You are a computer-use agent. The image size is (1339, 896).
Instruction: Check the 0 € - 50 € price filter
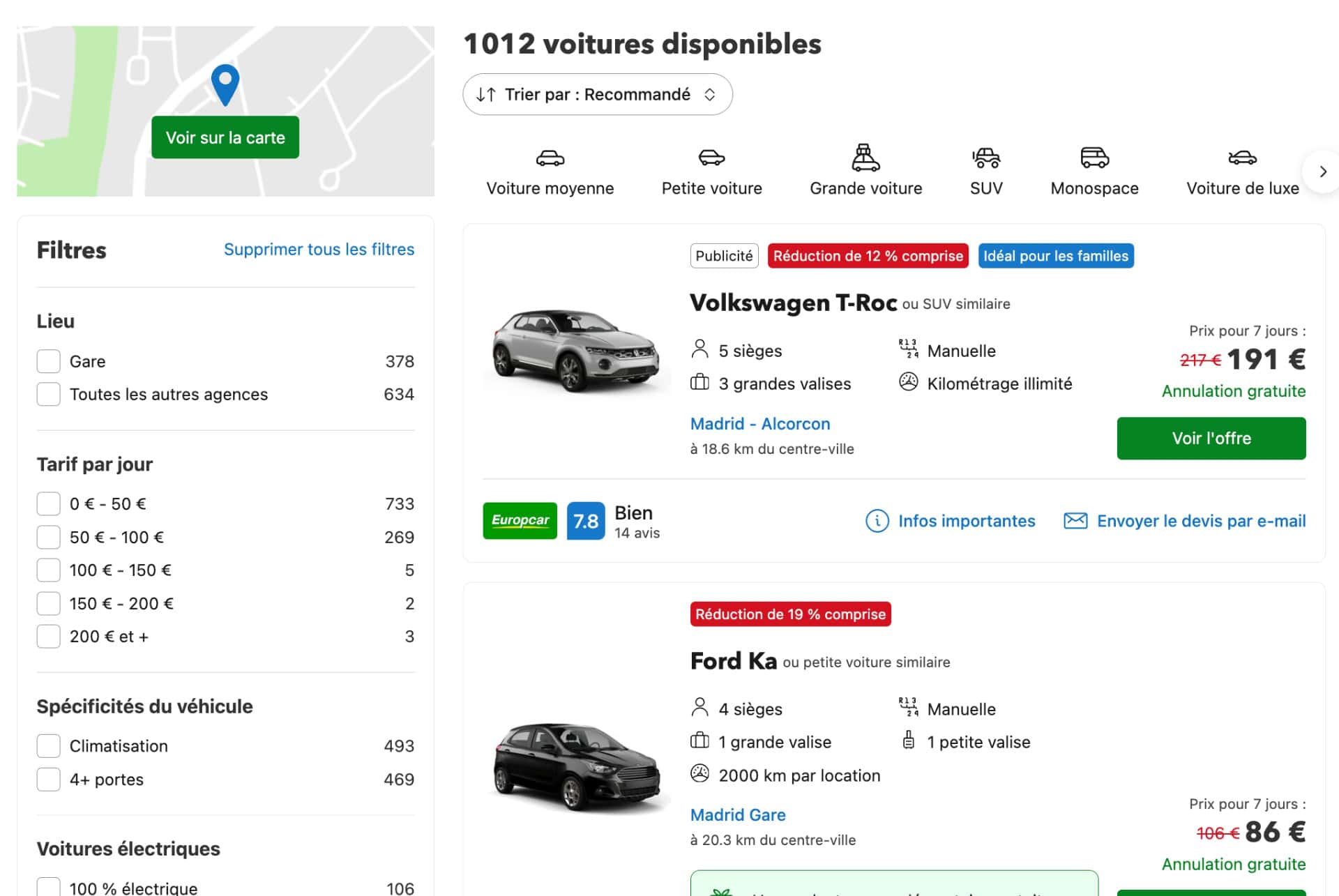tap(49, 503)
